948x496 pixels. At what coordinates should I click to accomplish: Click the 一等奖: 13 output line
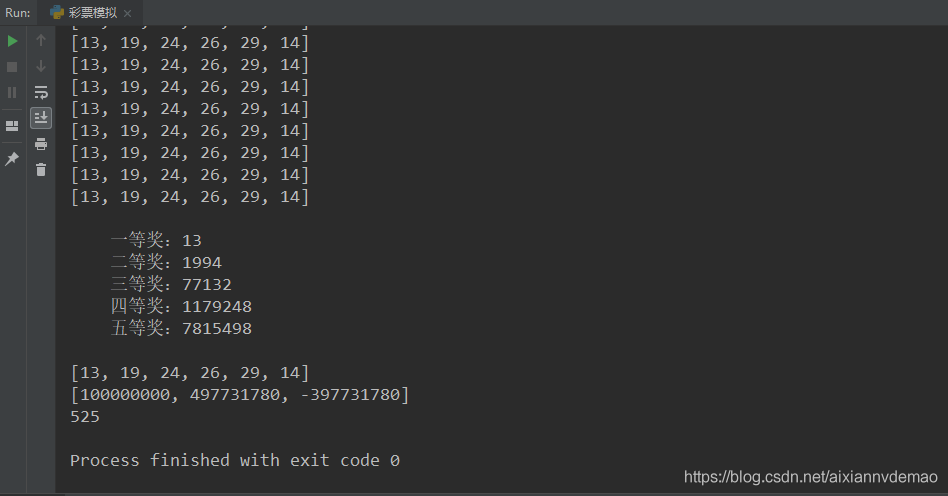156,240
